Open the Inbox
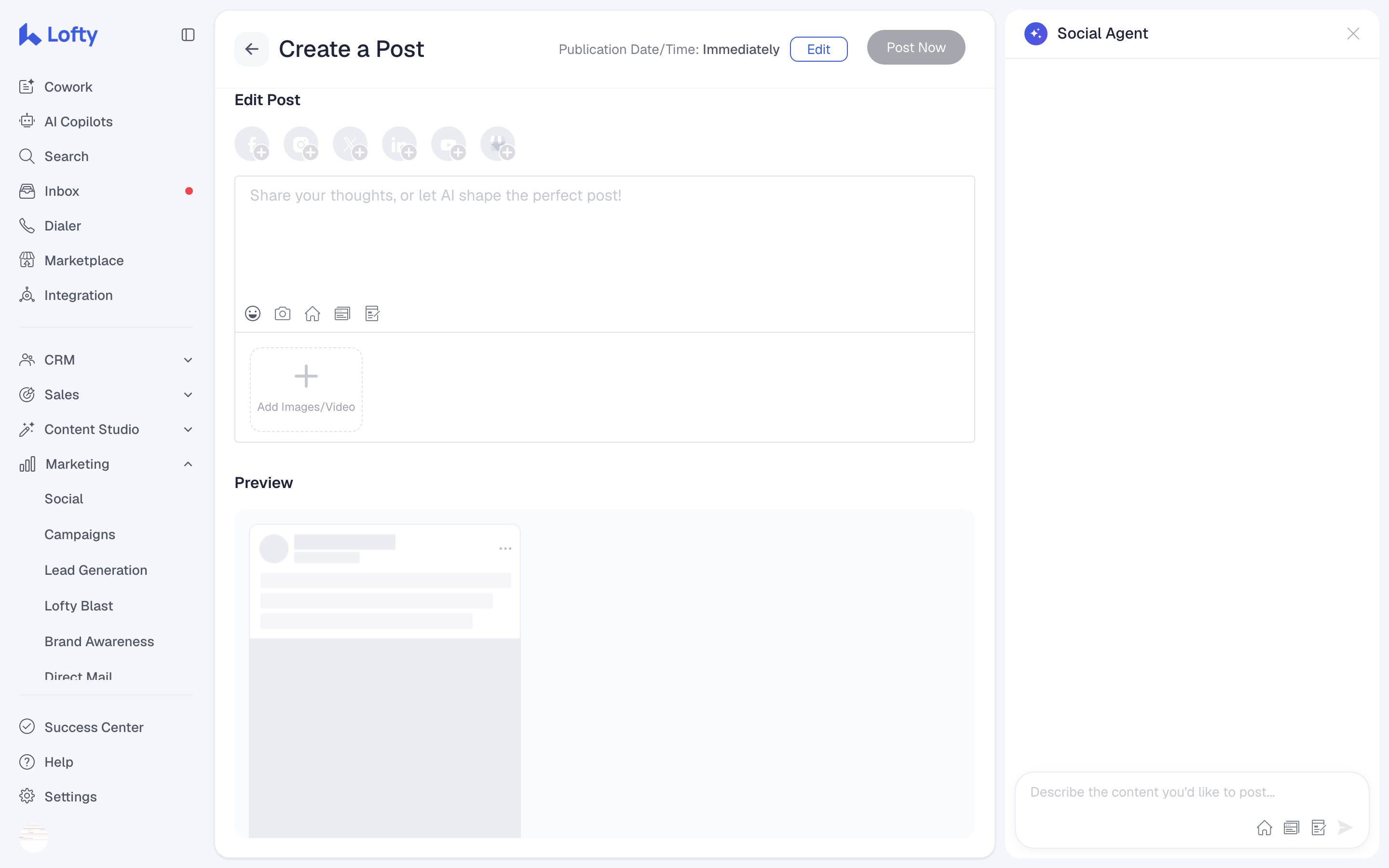 coord(106,191)
